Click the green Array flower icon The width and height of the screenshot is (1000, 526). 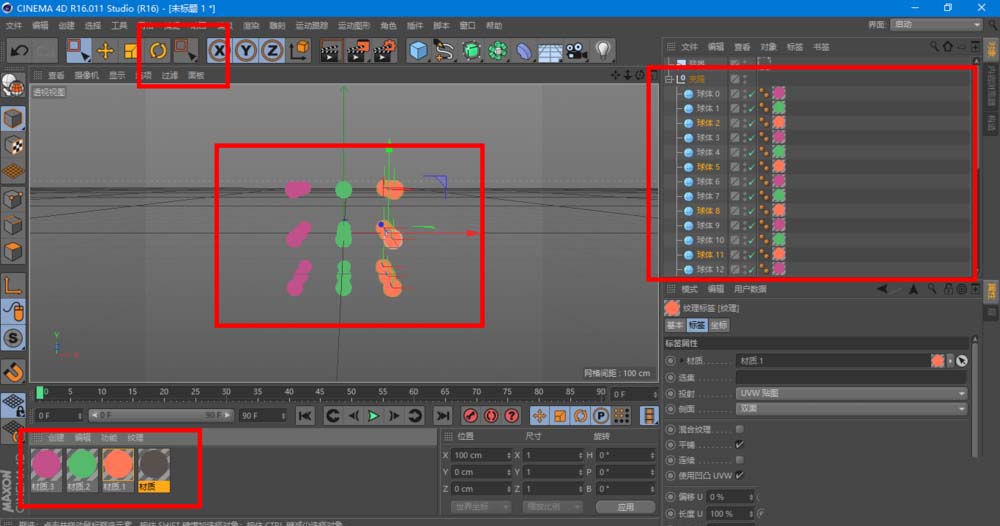(498, 50)
